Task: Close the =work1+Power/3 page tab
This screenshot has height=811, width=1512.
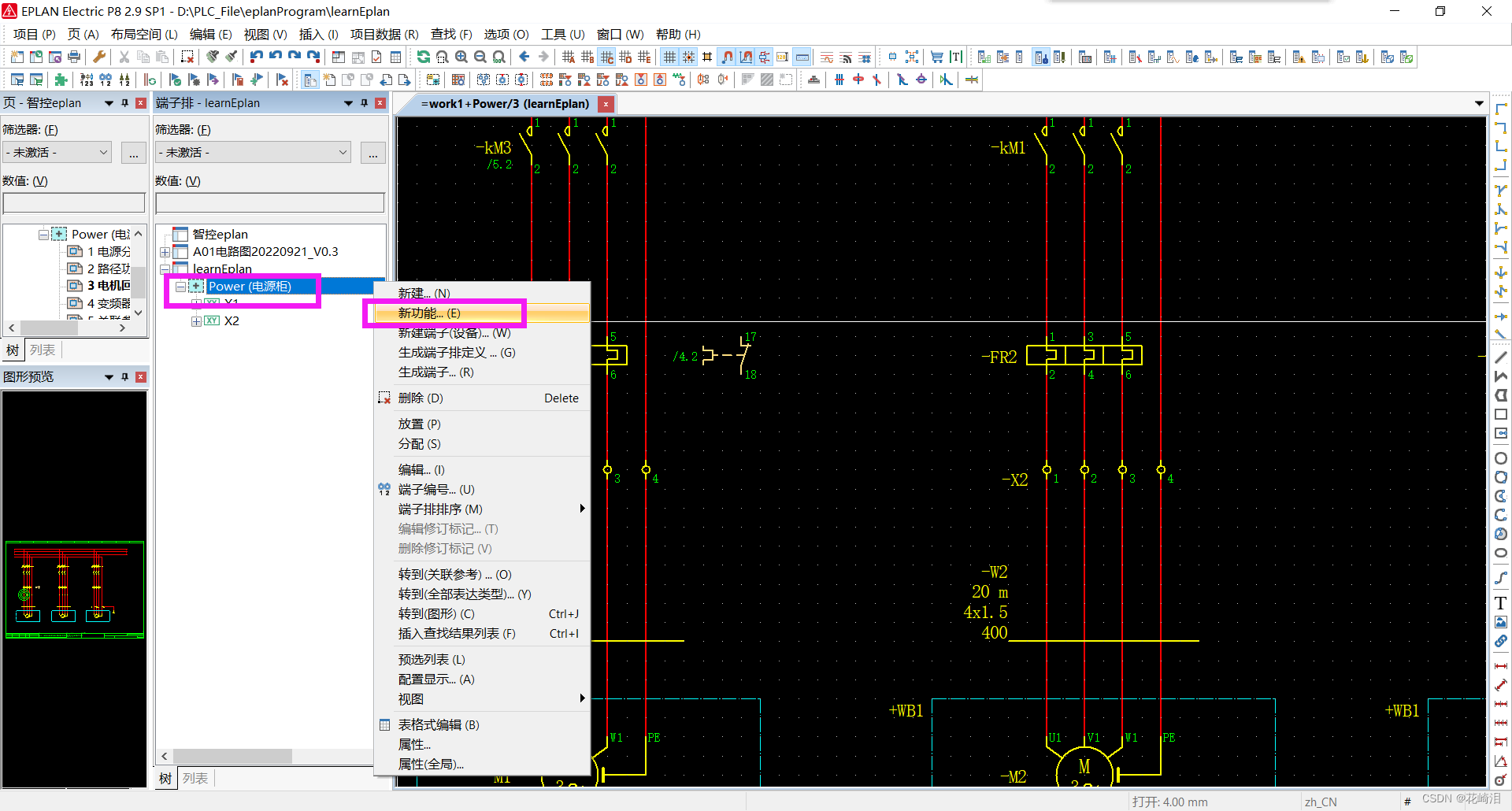Action: click(x=606, y=104)
